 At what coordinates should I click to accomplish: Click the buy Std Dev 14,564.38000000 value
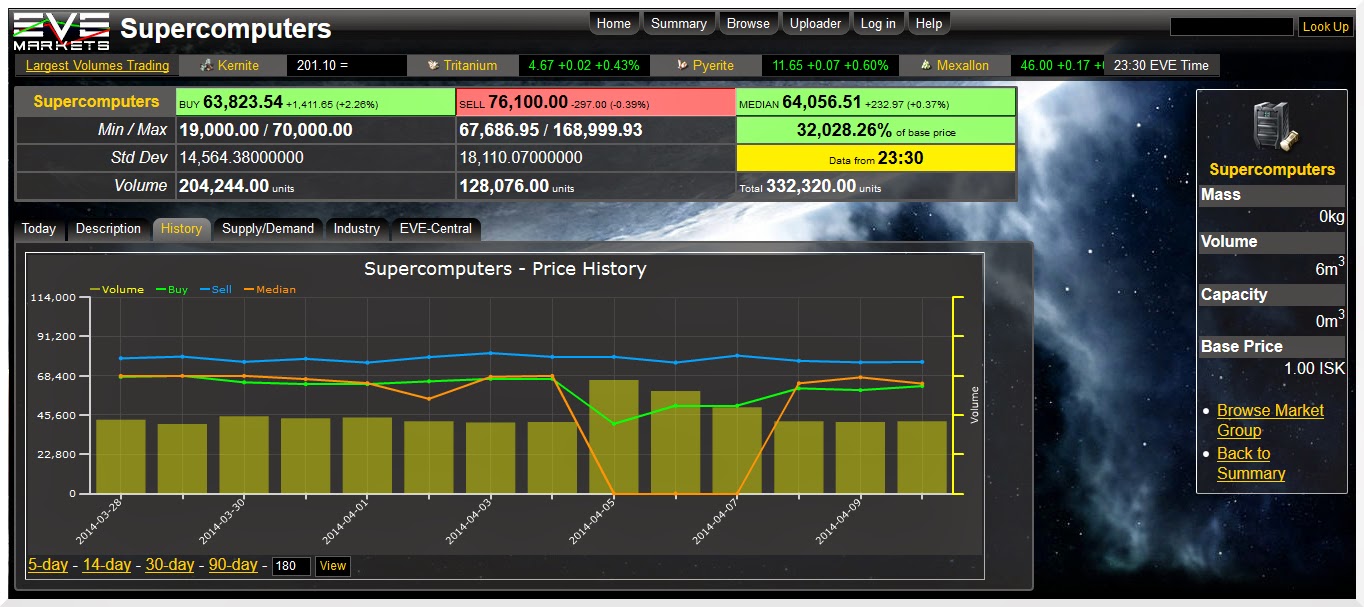click(x=241, y=158)
